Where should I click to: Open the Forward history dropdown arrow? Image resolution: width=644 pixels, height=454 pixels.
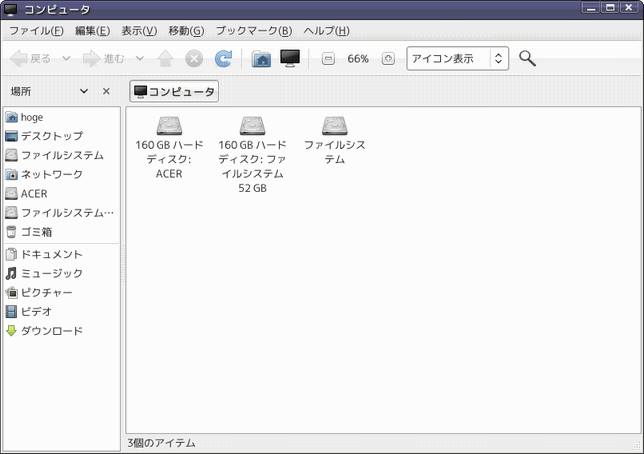[x=140, y=59]
